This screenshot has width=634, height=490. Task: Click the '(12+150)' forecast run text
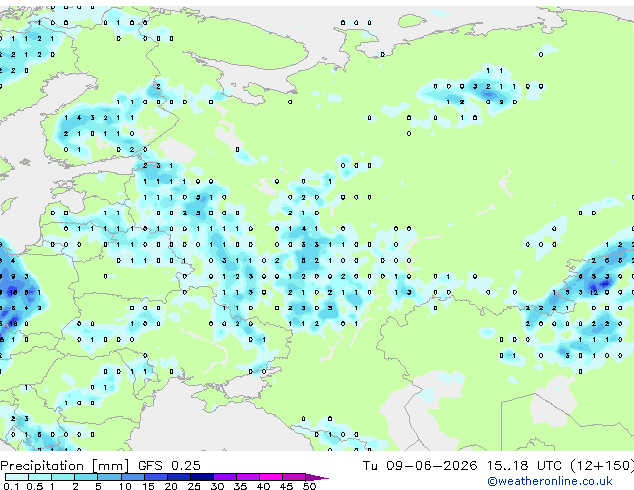click(x=602, y=466)
